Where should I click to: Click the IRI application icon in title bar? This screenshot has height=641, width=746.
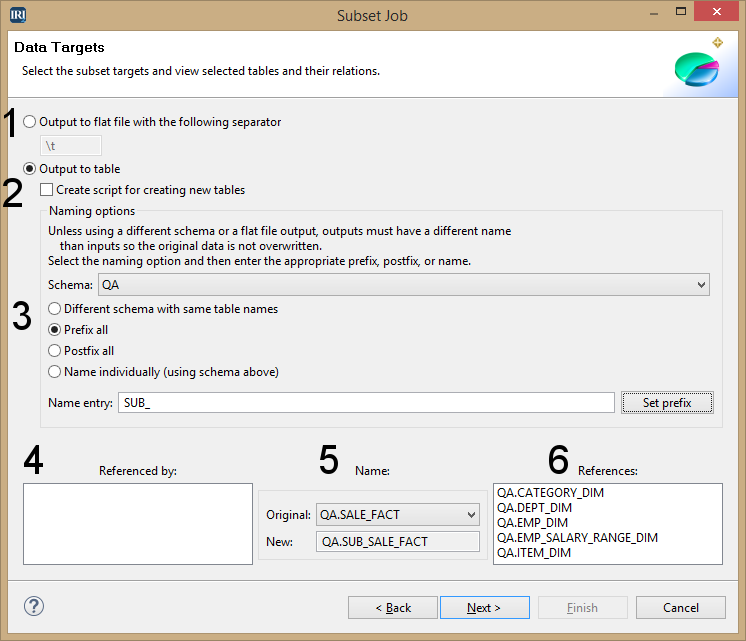18,15
